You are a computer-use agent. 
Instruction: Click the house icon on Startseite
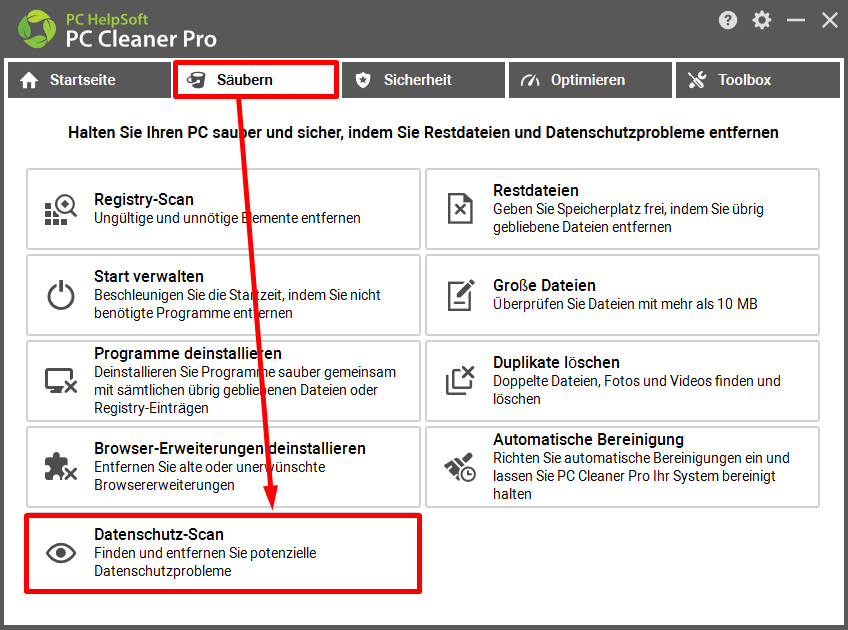29,80
